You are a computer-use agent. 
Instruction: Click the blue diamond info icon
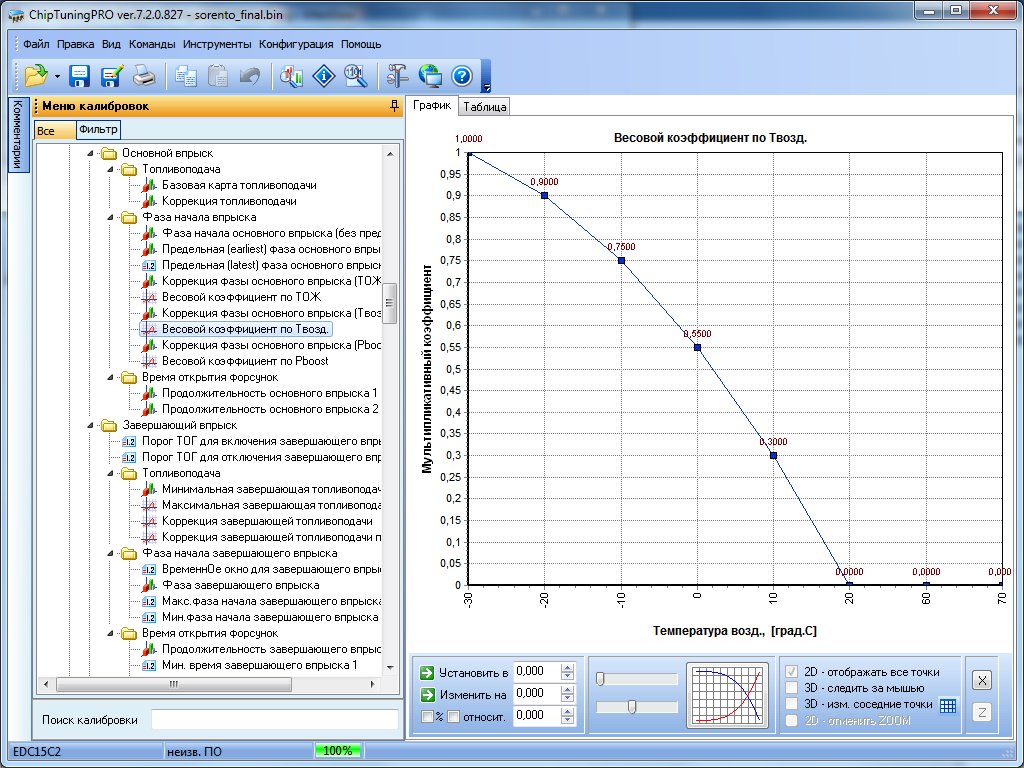click(x=323, y=75)
